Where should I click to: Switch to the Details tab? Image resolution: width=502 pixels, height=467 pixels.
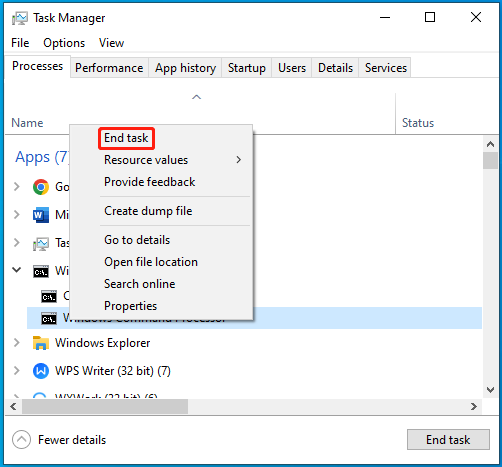(x=335, y=68)
